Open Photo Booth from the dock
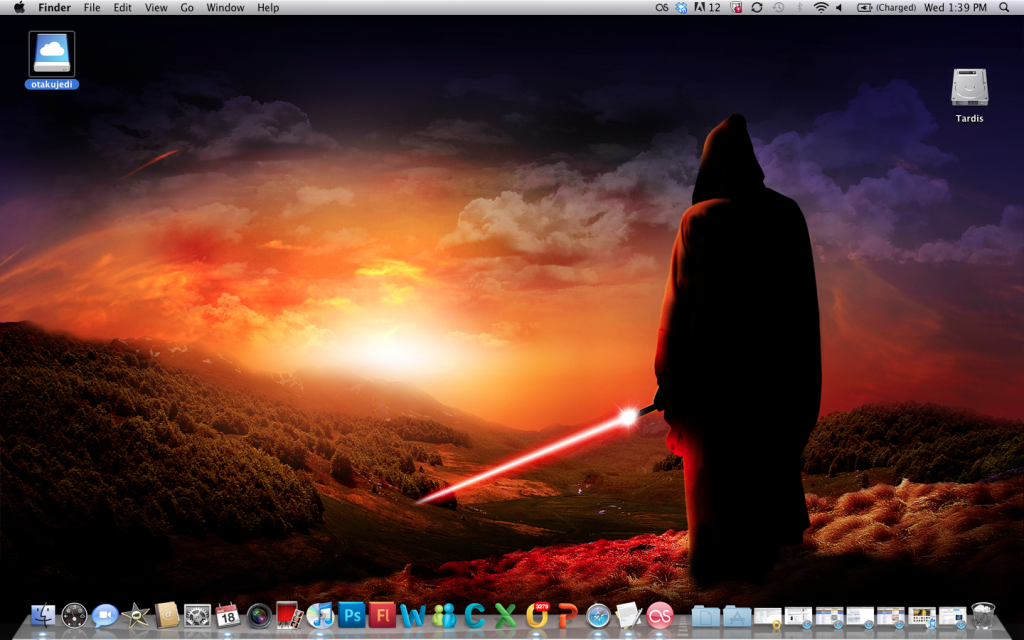 pos(289,615)
